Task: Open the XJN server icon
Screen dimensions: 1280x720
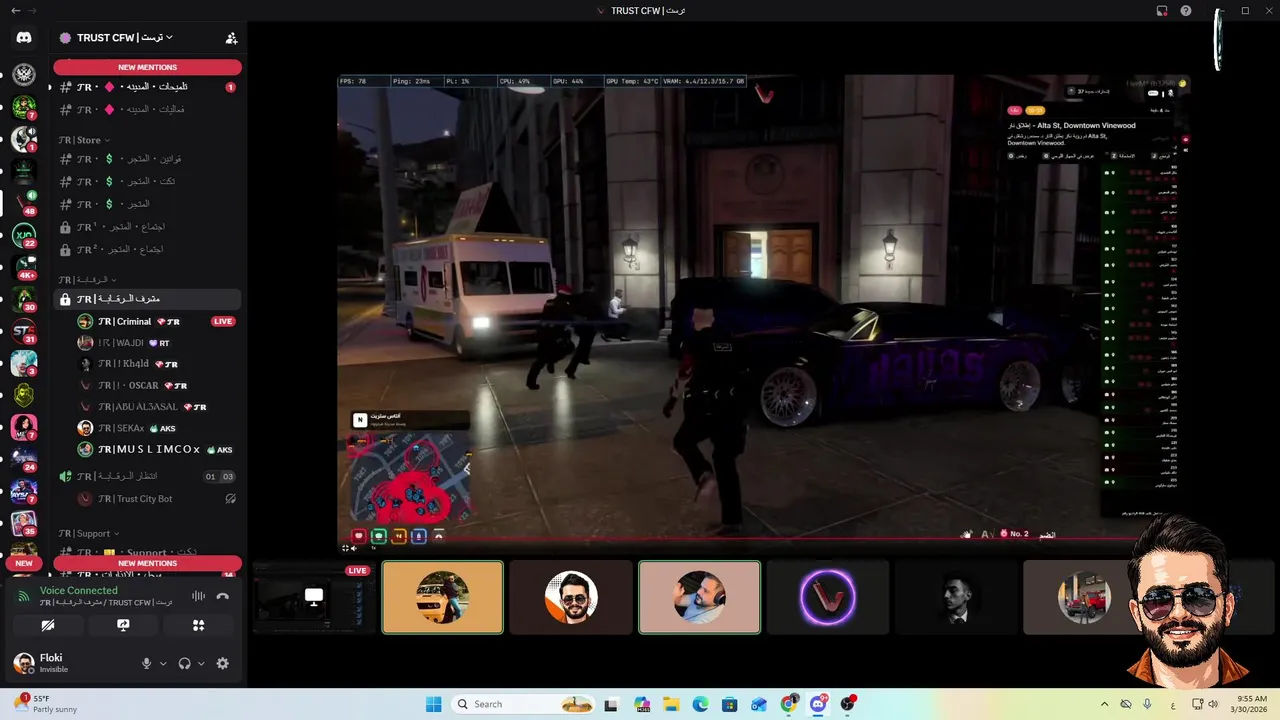Action: pos(24,237)
